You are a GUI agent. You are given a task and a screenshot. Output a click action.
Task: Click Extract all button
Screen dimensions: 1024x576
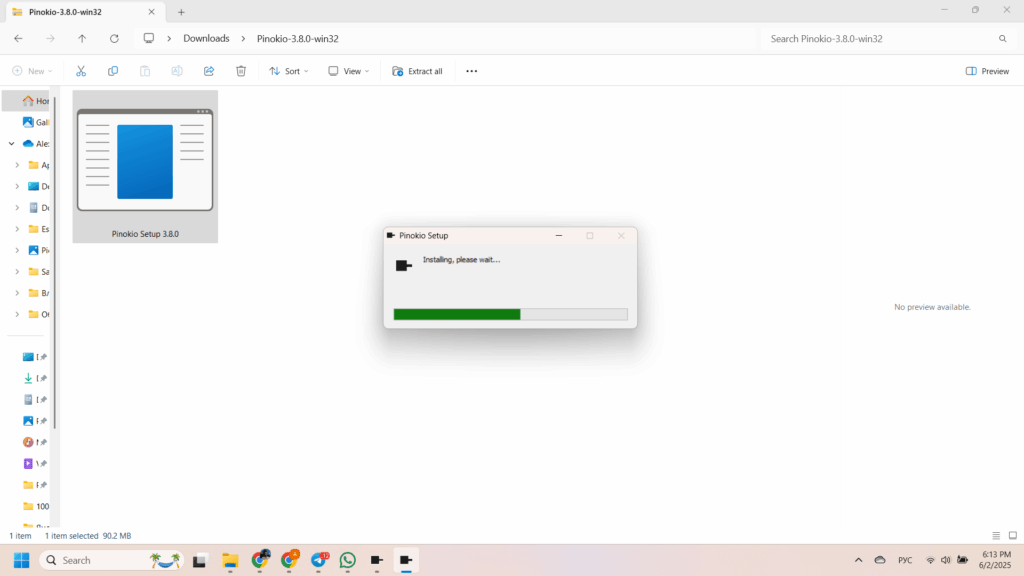417,71
